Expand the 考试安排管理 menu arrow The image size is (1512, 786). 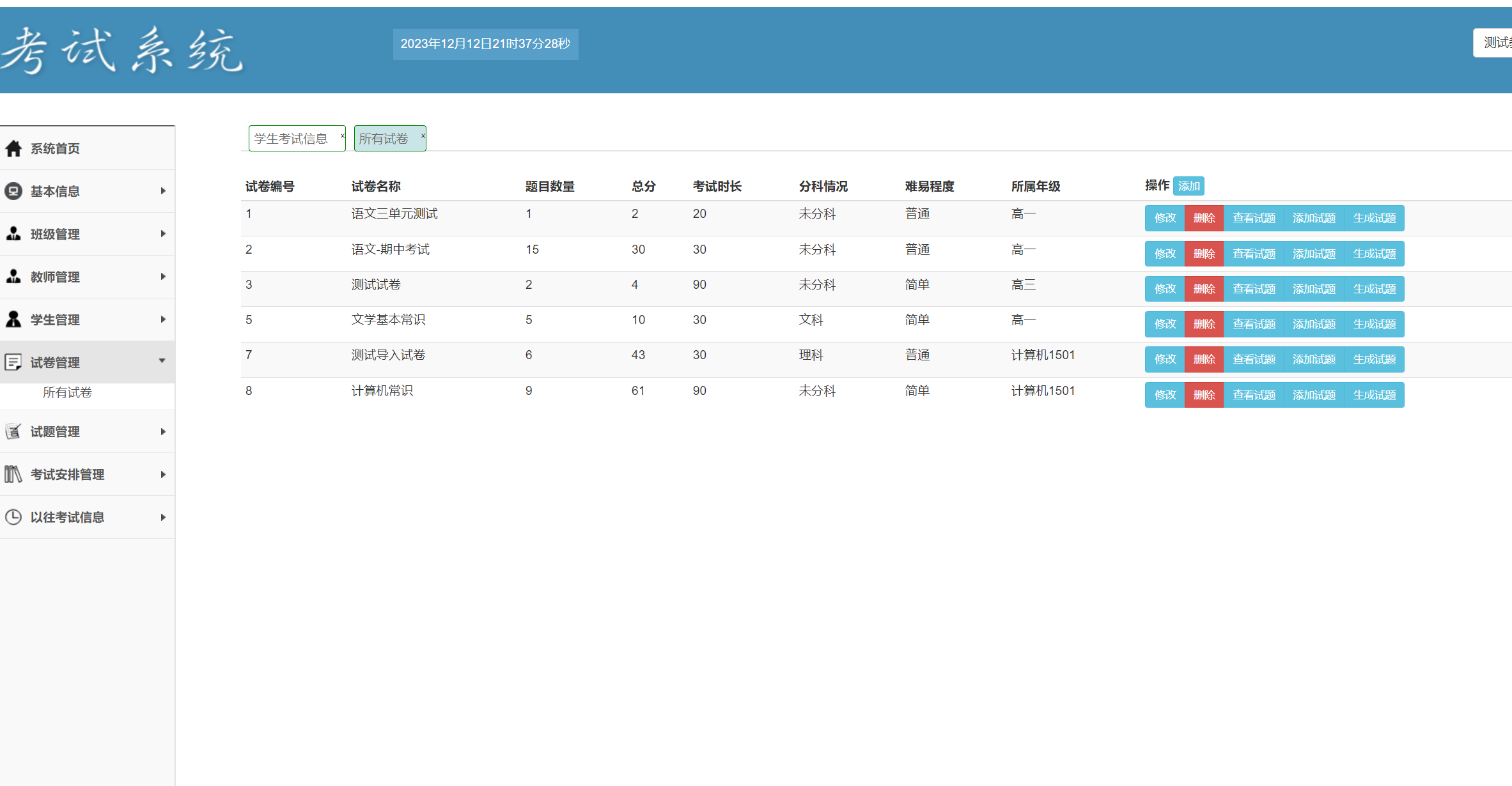point(163,474)
